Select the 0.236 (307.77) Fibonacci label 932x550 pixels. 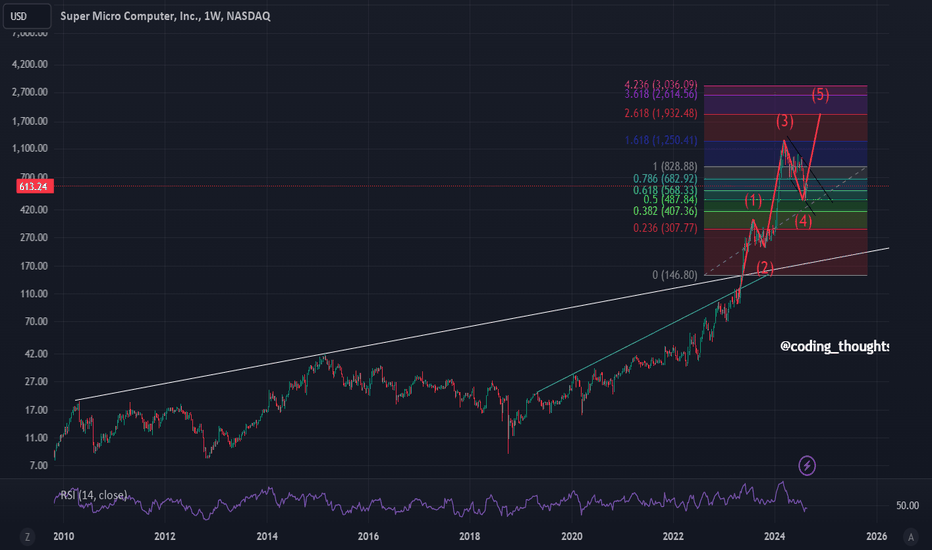point(665,228)
